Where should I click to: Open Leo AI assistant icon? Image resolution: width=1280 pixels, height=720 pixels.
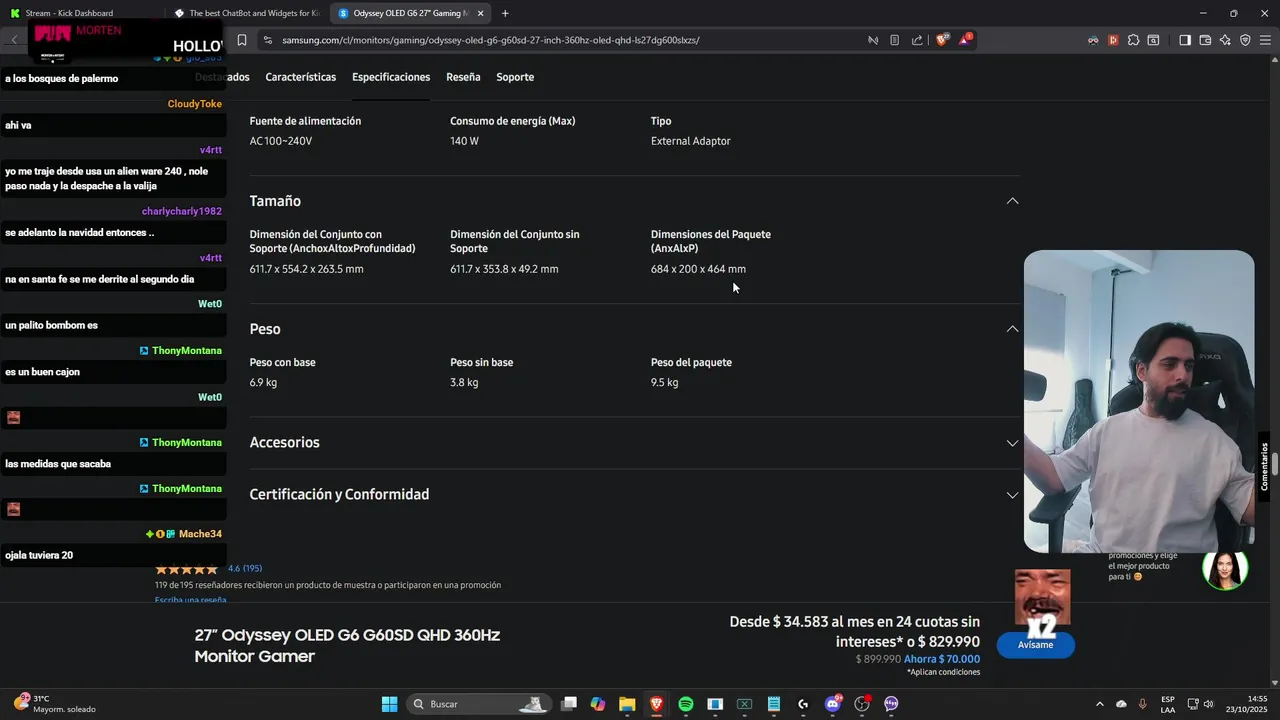coord(1225,40)
